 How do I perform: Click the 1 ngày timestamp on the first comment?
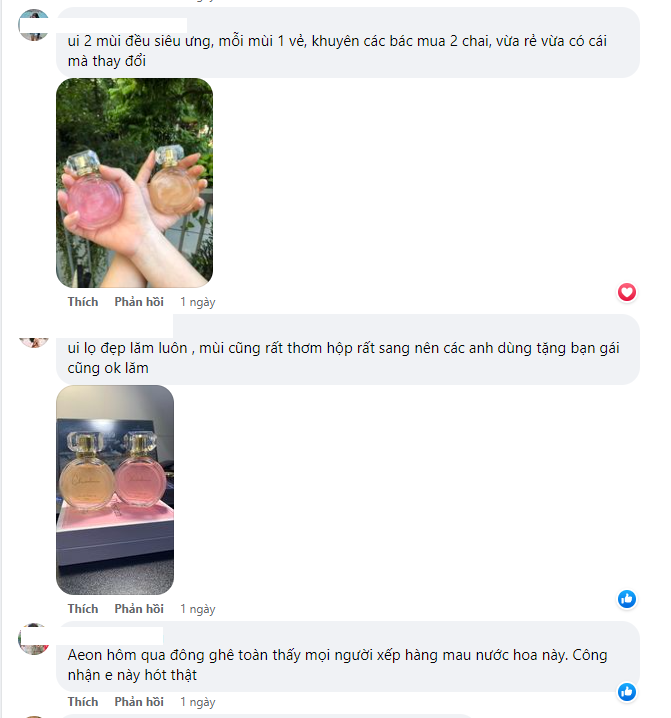point(197,302)
